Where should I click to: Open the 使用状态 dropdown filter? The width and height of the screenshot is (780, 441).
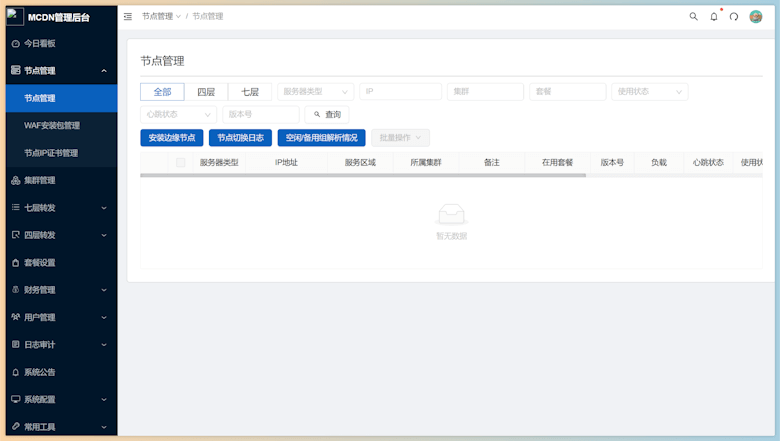650,91
